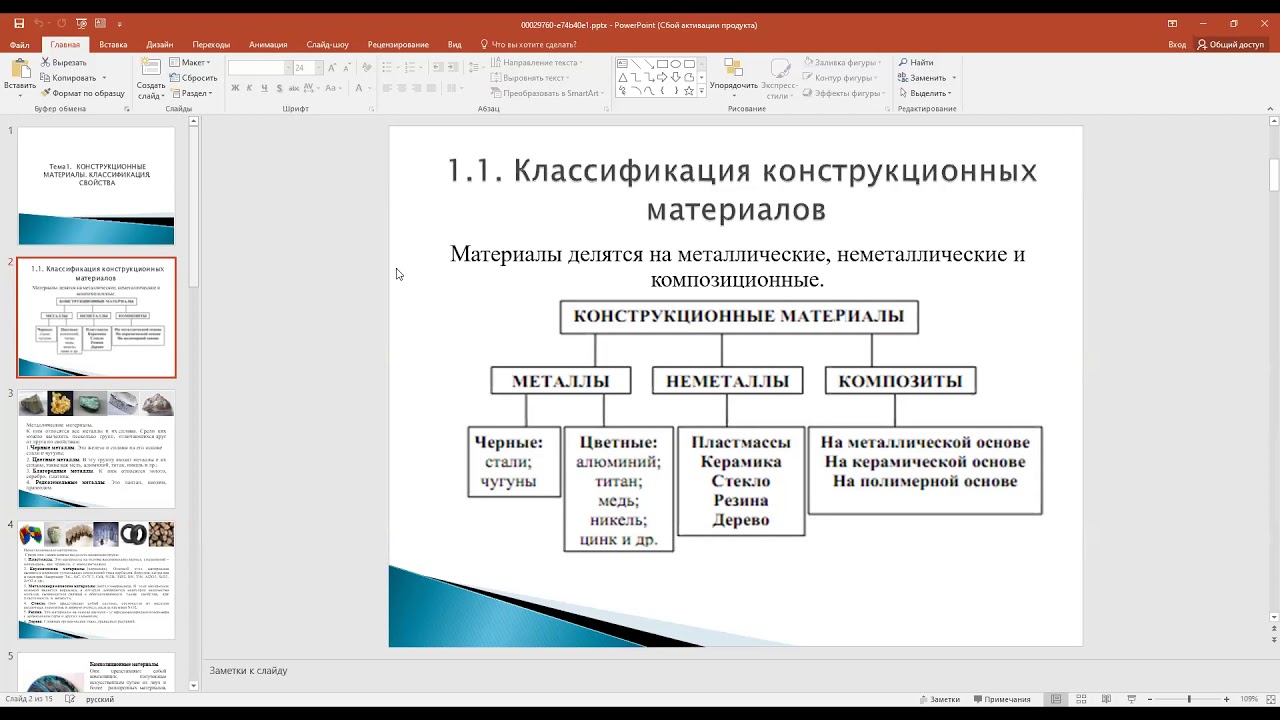Toggle bulleted list button
The height and width of the screenshot is (720, 1280).
387,67
